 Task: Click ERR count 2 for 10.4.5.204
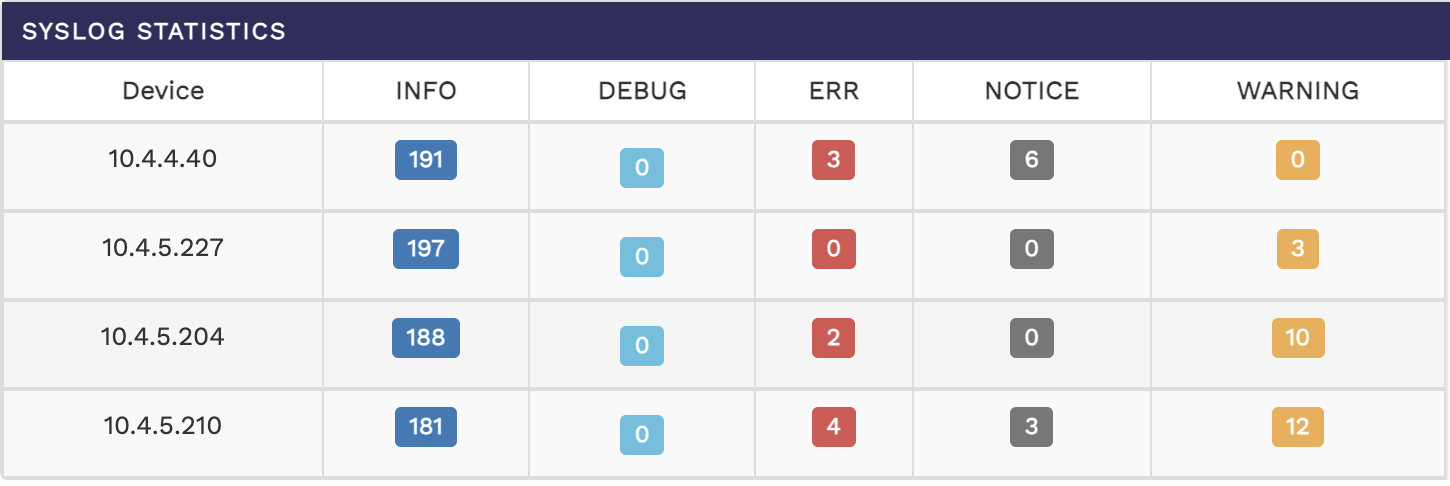833,338
